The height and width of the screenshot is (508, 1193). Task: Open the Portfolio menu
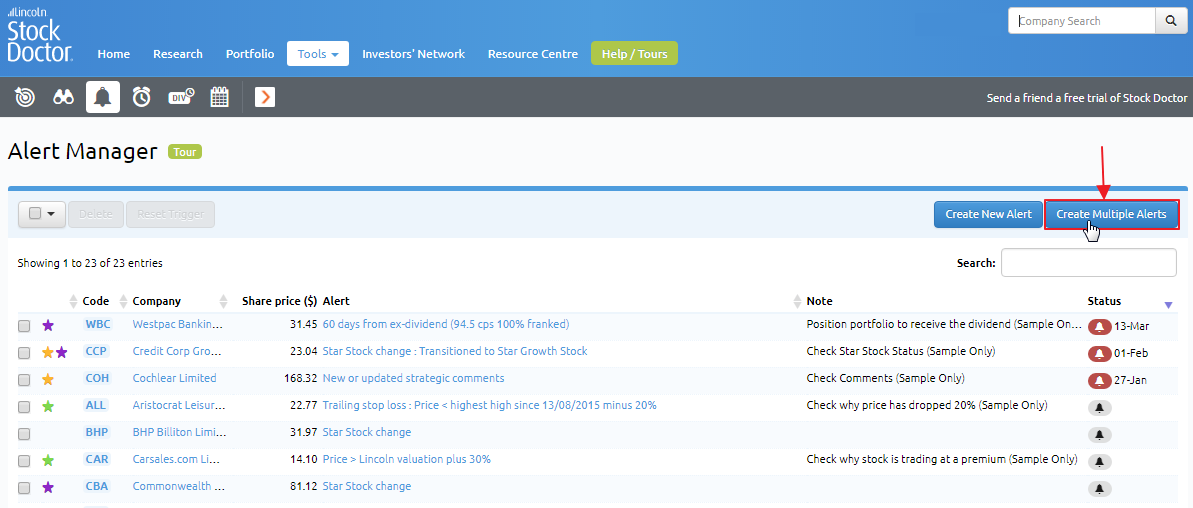tap(250, 54)
